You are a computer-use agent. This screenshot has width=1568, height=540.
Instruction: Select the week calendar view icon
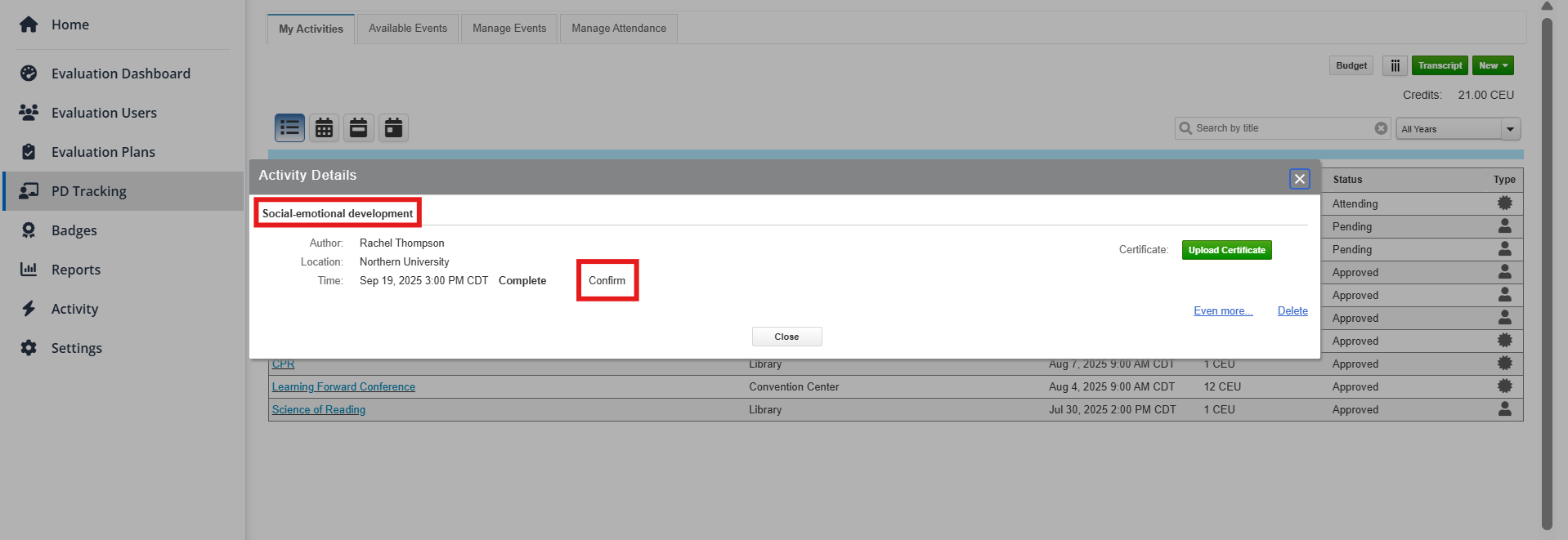tap(359, 127)
